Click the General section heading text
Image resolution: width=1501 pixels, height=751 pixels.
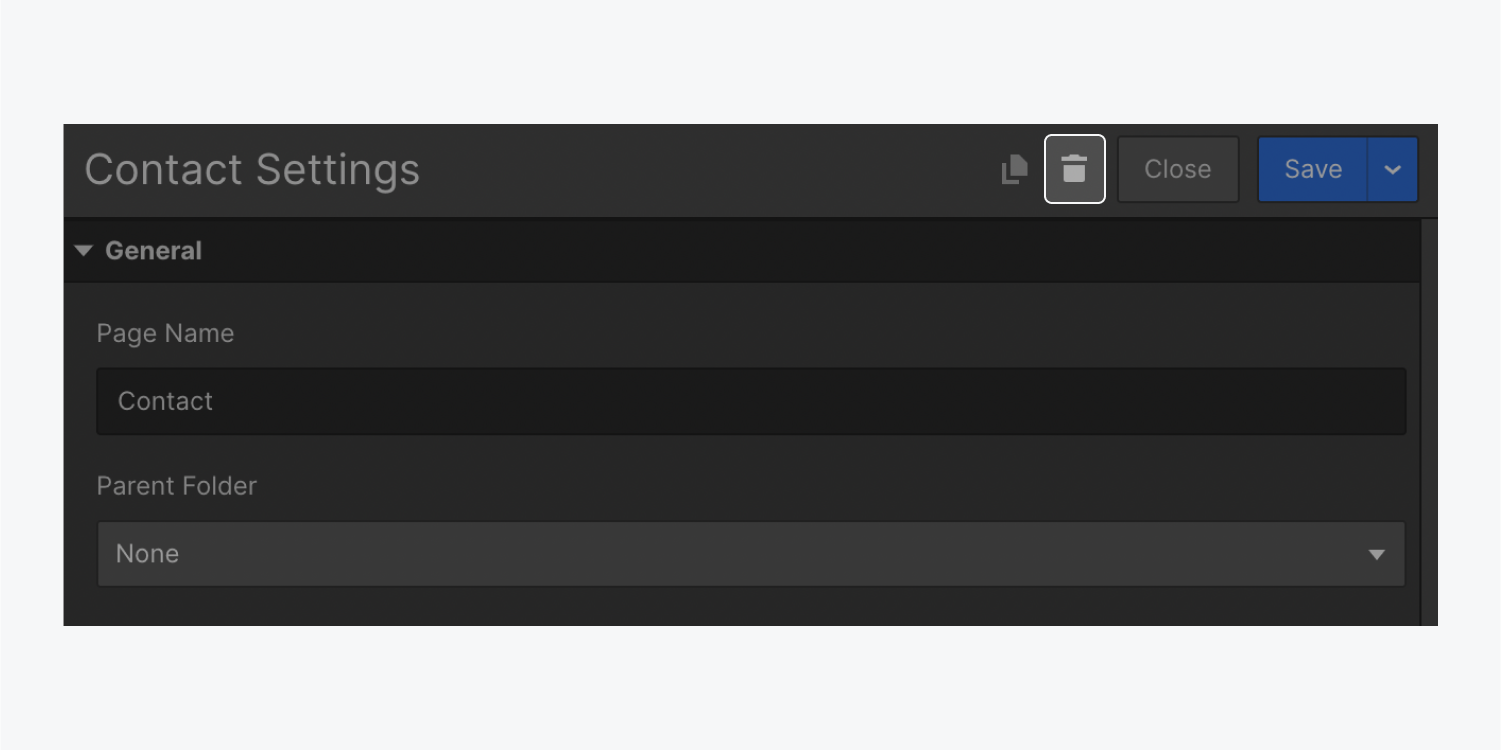click(x=153, y=251)
